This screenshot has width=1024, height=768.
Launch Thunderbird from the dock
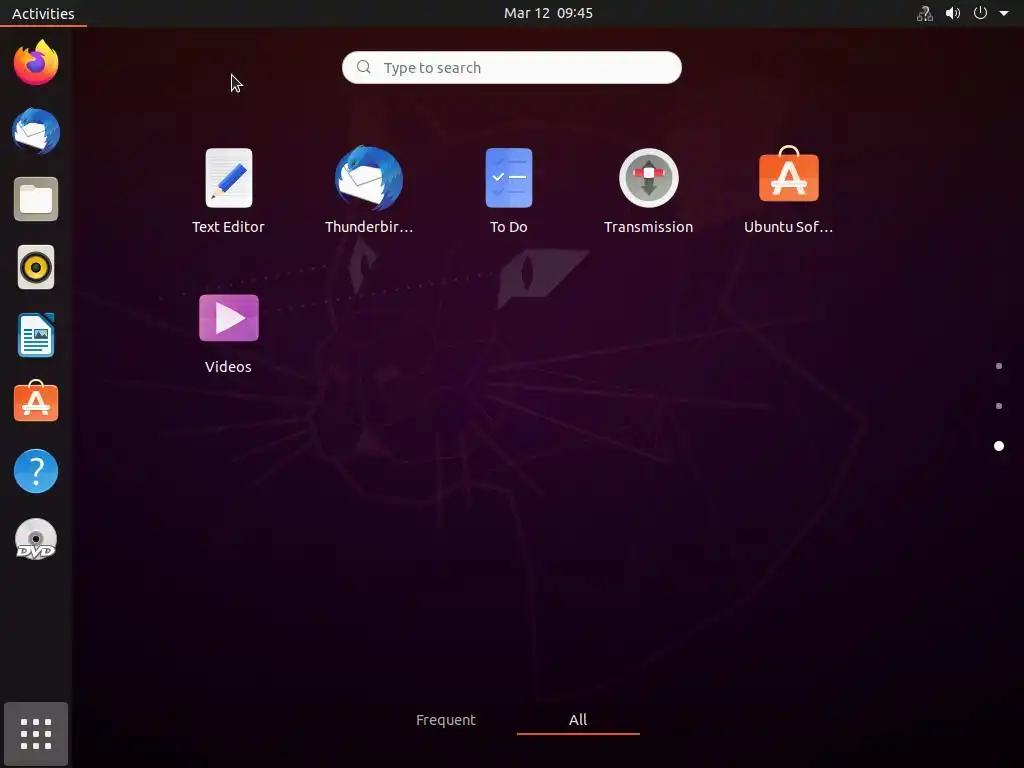click(36, 131)
